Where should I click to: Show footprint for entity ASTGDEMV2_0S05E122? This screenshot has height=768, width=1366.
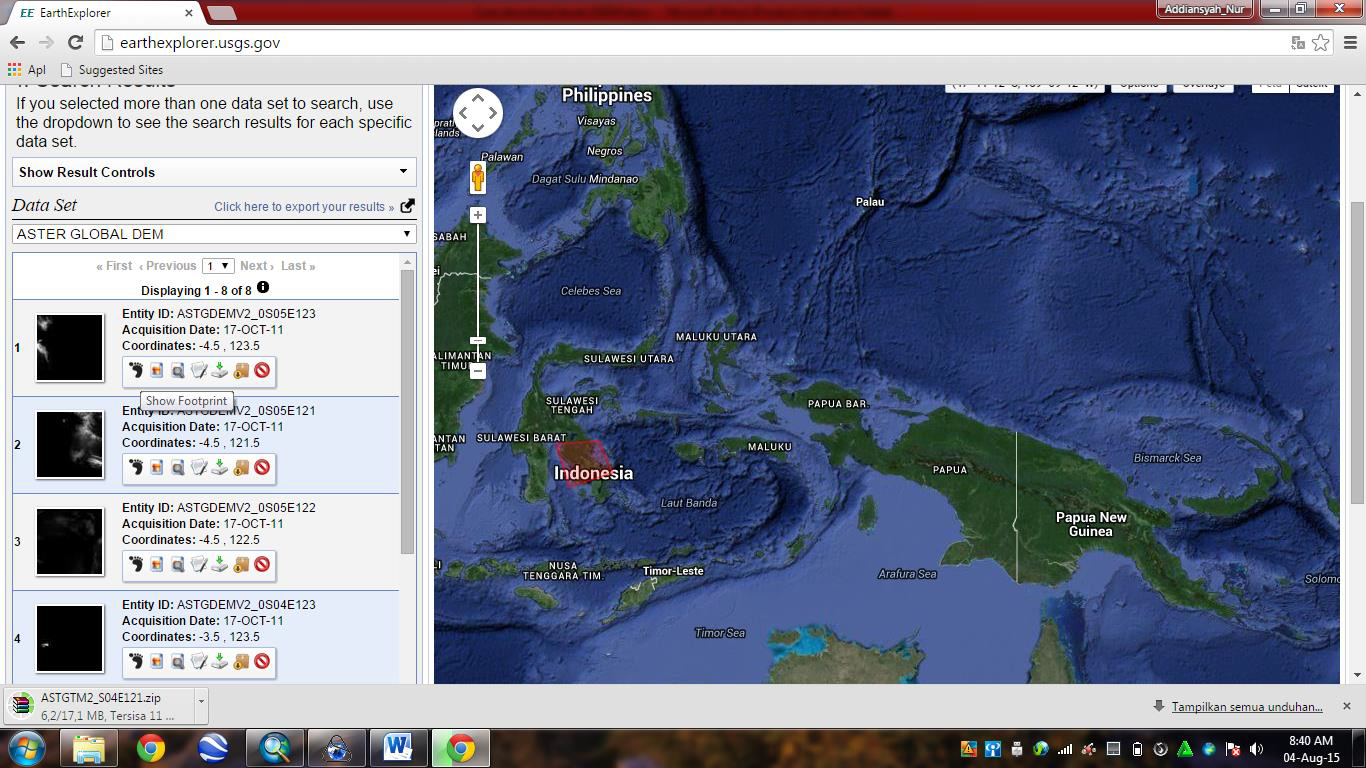[136, 565]
